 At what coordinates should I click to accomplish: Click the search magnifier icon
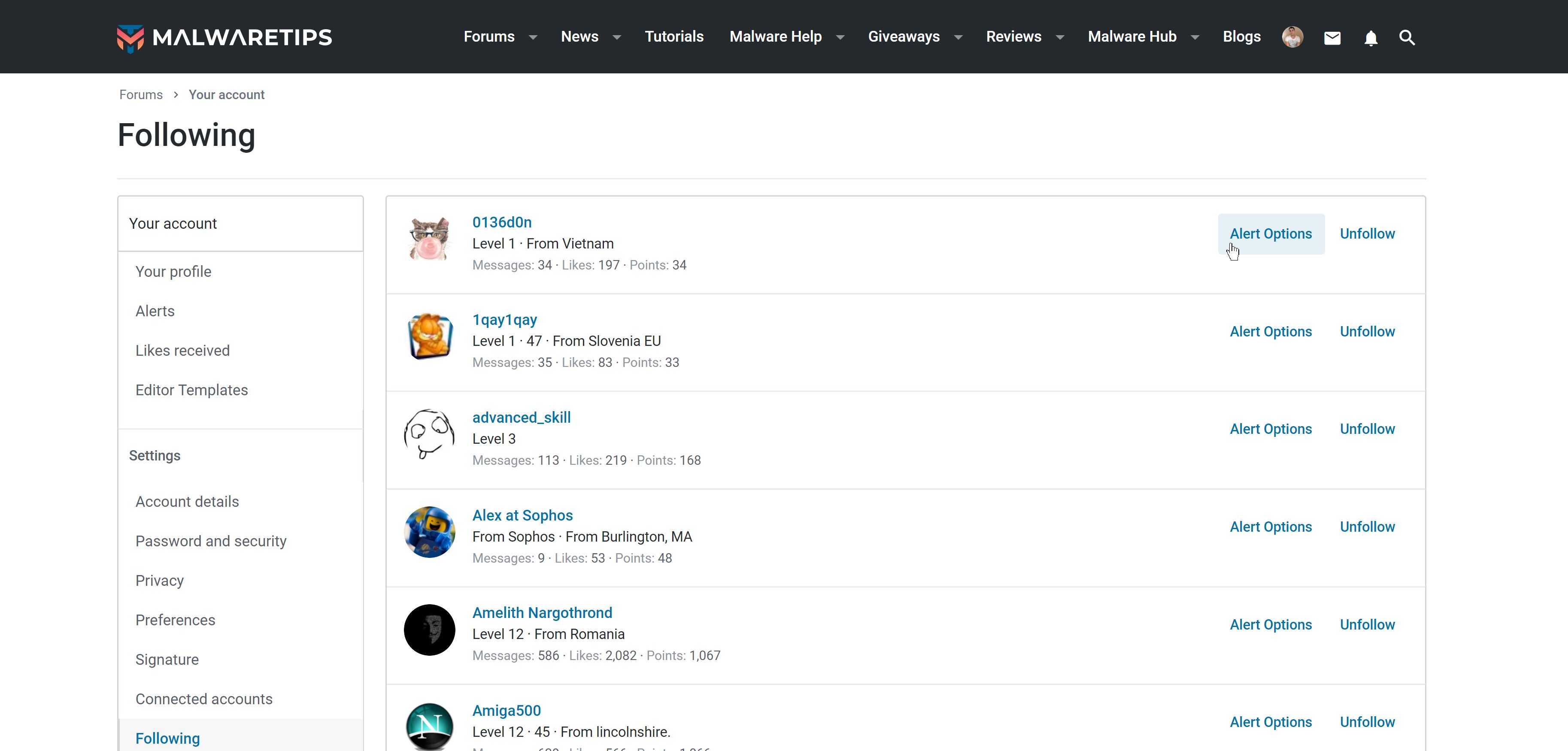pyautogui.click(x=1407, y=38)
